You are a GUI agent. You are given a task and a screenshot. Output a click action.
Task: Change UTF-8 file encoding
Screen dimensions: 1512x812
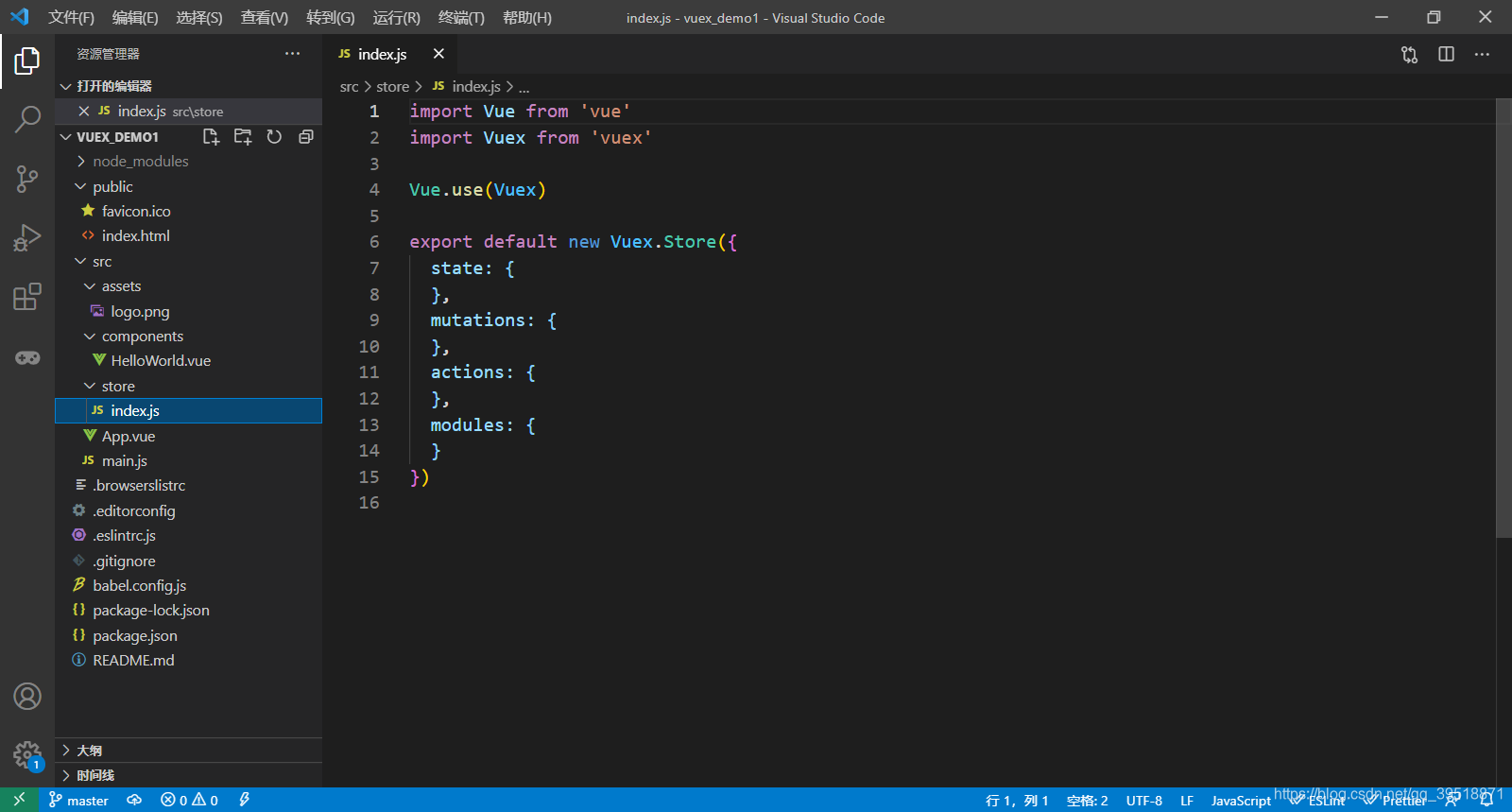[x=1143, y=801]
